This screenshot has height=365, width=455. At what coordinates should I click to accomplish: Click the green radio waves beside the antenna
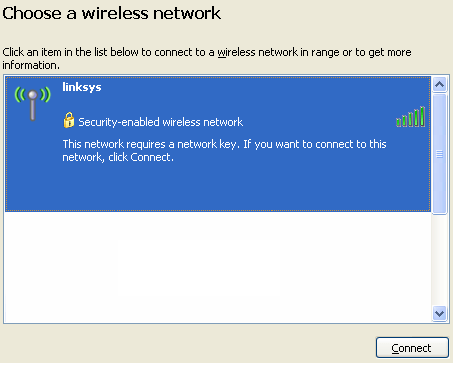click(x=33, y=94)
